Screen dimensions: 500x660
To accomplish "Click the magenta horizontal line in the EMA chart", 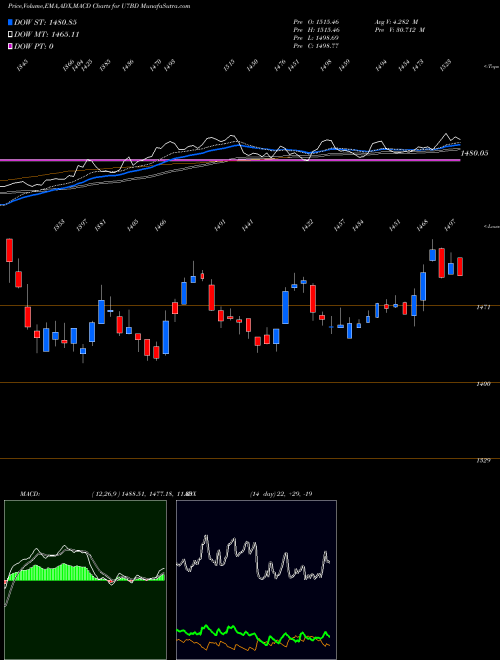I will [230, 160].
